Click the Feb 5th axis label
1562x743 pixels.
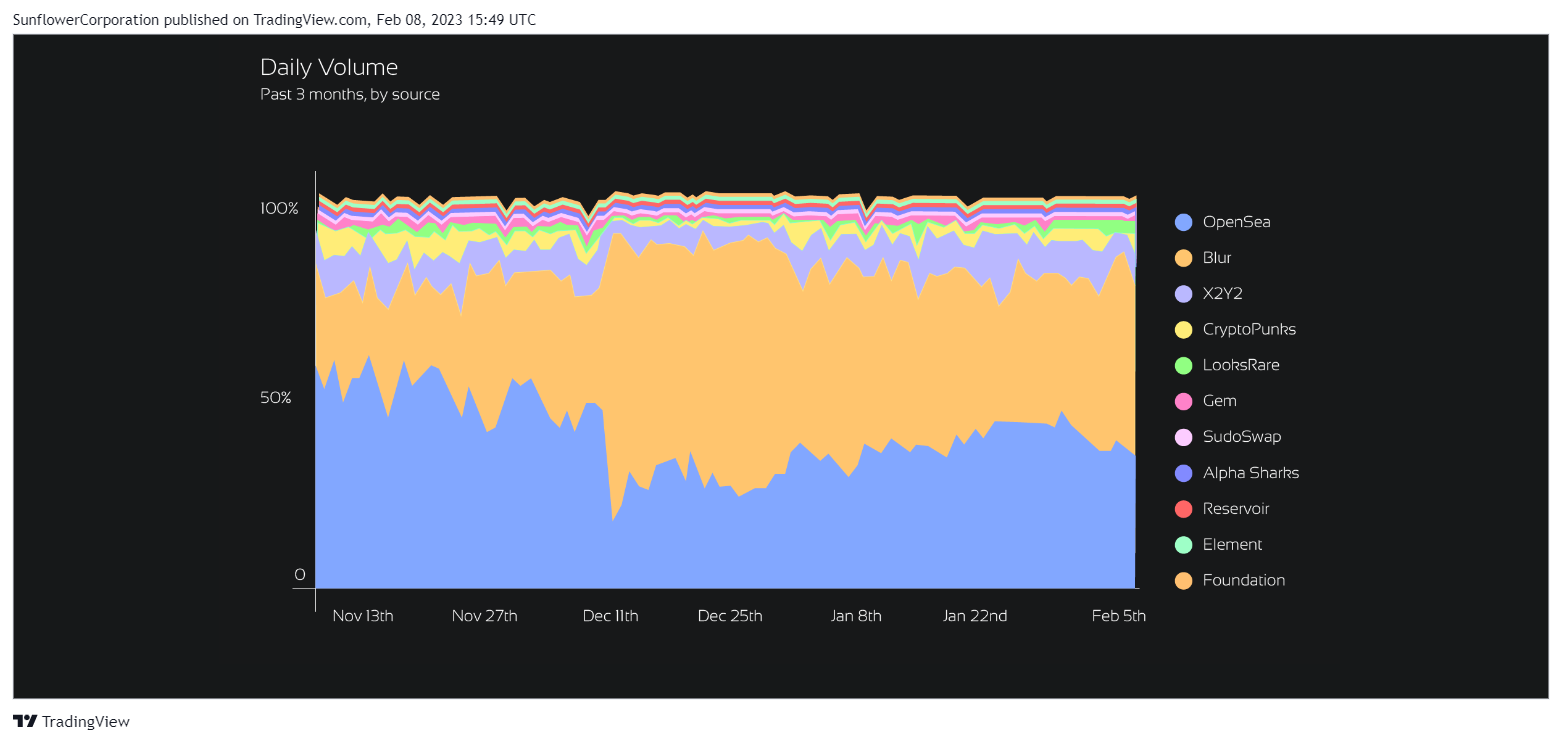tap(1119, 616)
